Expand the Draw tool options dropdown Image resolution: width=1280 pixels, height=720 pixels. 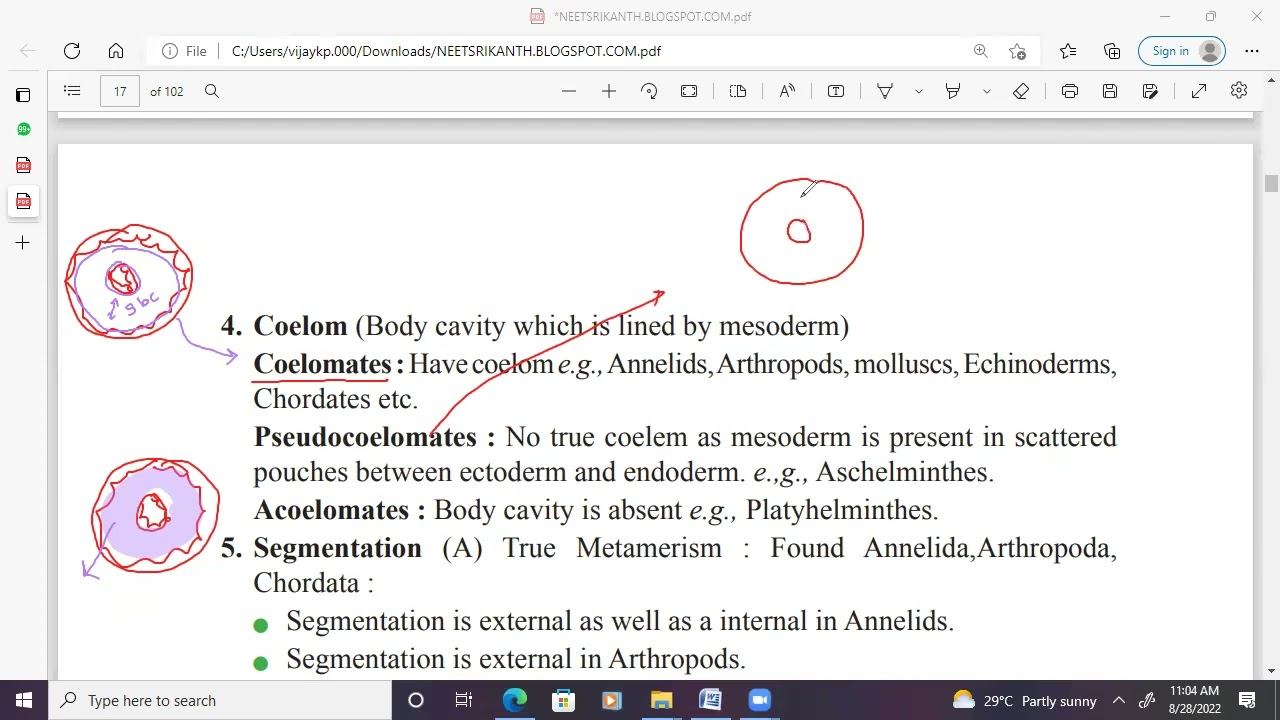tap(918, 91)
